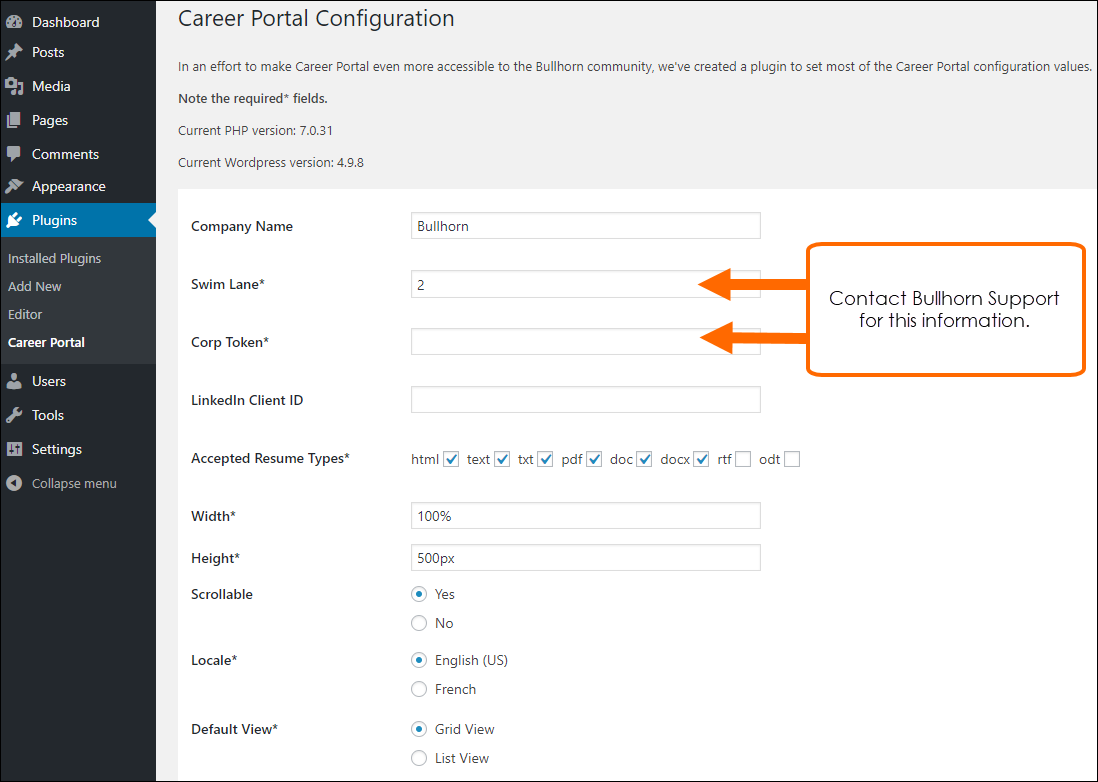Open Installed Plugins submenu link
Screen dimensions: 1098x782
[55, 258]
